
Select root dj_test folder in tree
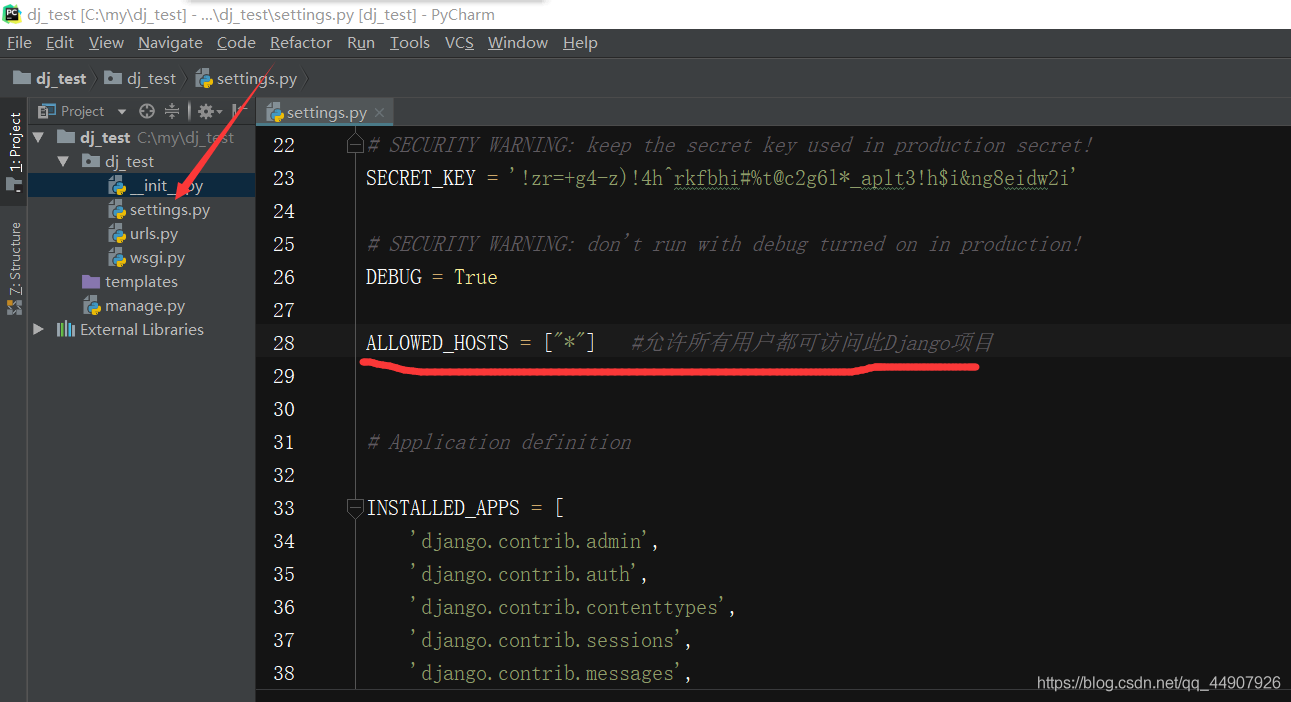(105, 137)
